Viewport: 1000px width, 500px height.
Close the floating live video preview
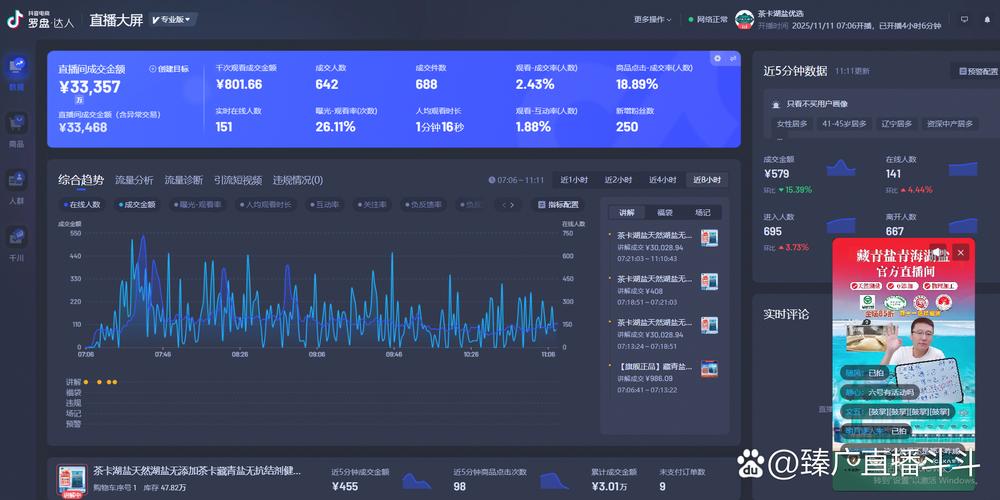pyautogui.click(x=961, y=253)
